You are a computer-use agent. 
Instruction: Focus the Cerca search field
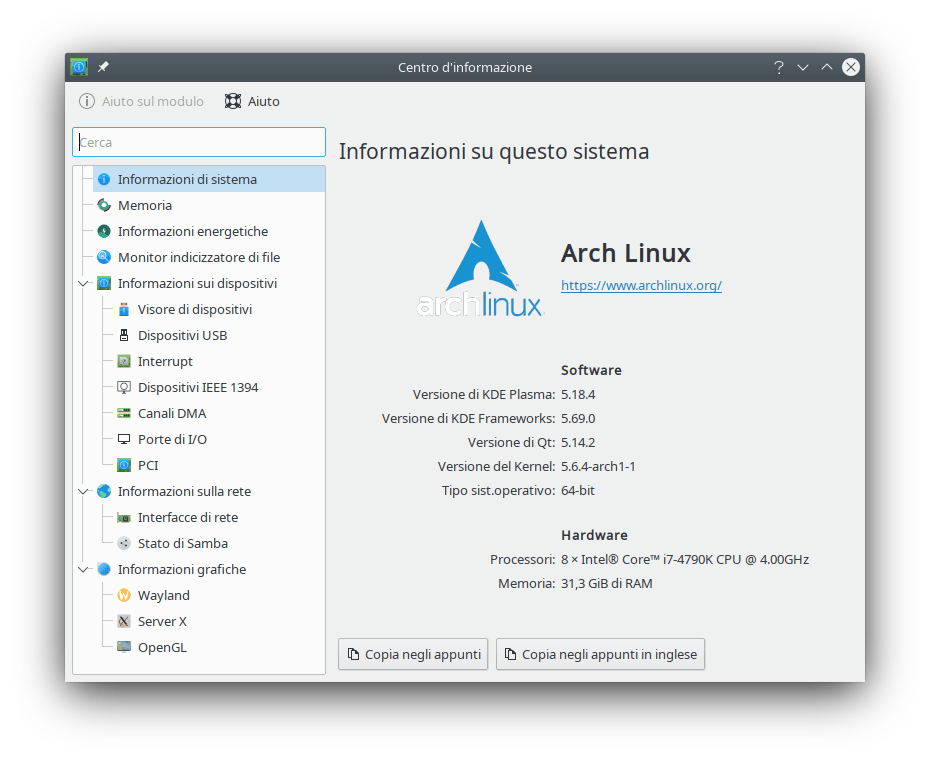pyautogui.click(x=199, y=142)
